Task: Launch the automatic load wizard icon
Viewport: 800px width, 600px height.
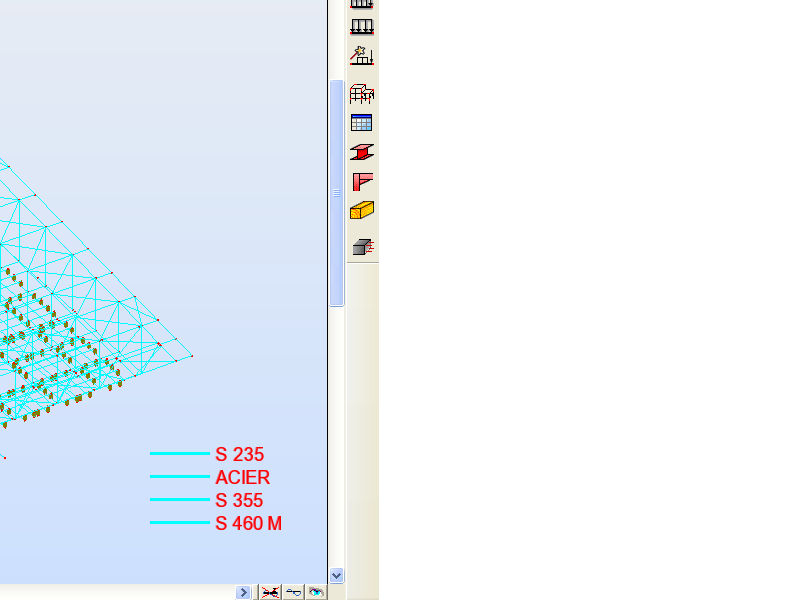Action: click(362, 56)
